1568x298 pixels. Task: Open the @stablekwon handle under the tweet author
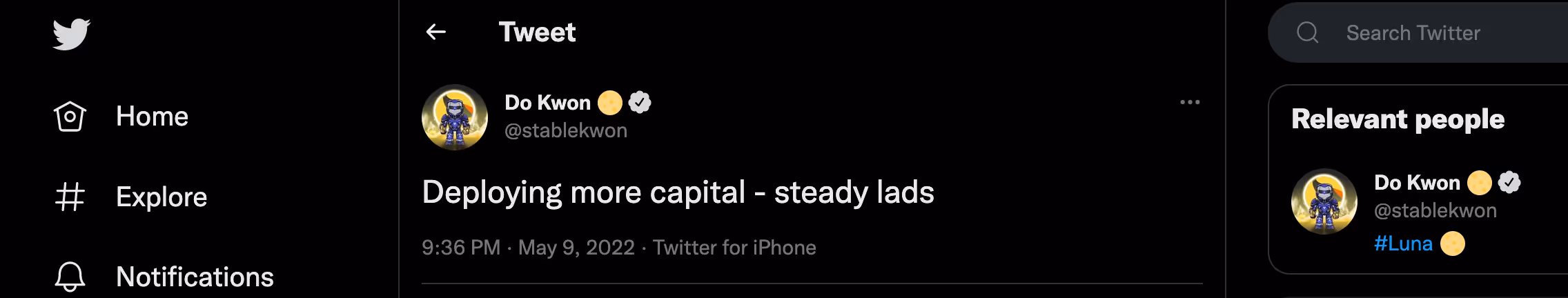click(566, 130)
